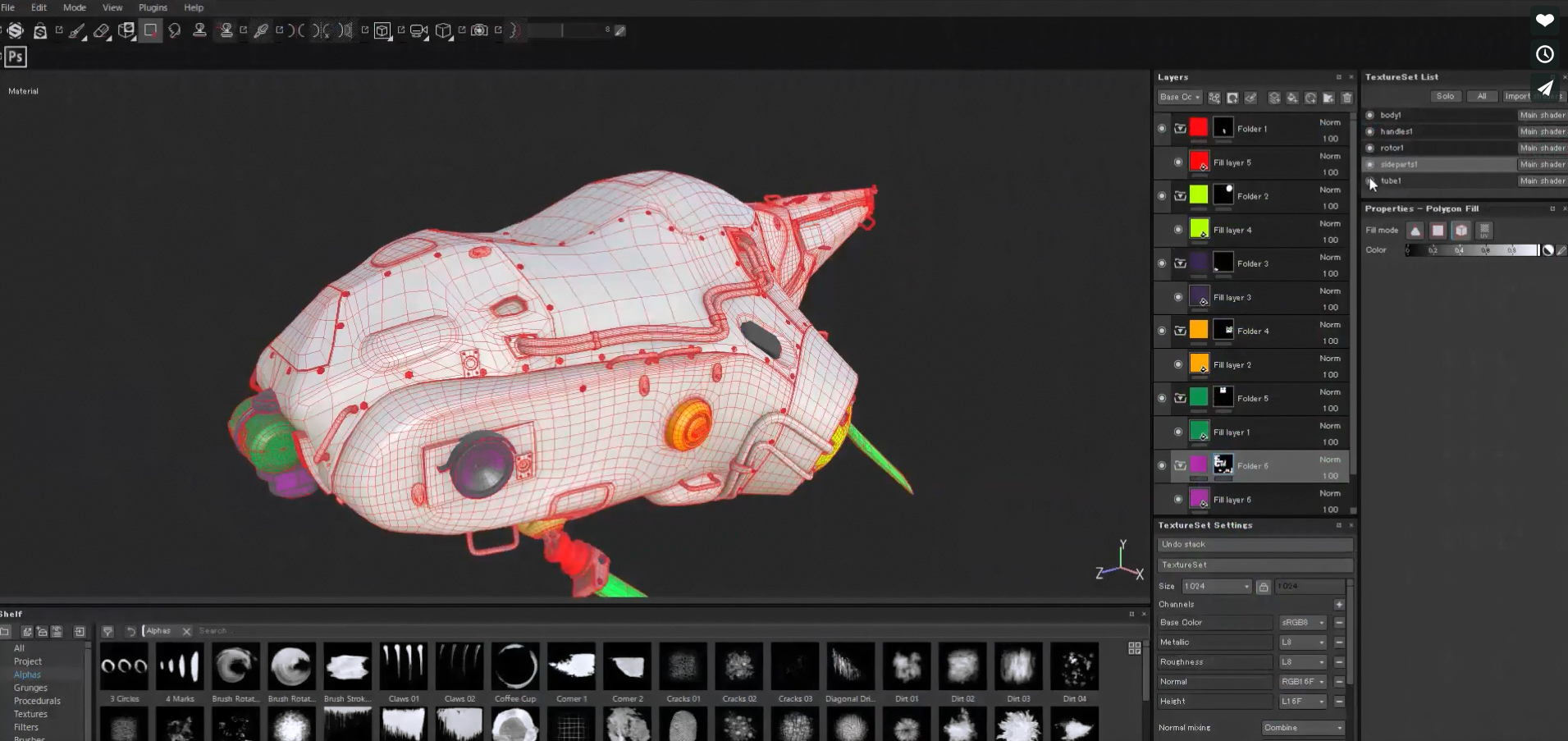Image resolution: width=1568 pixels, height=741 pixels.
Task: Activate the Polygon Fill tool
Action: 151,30
